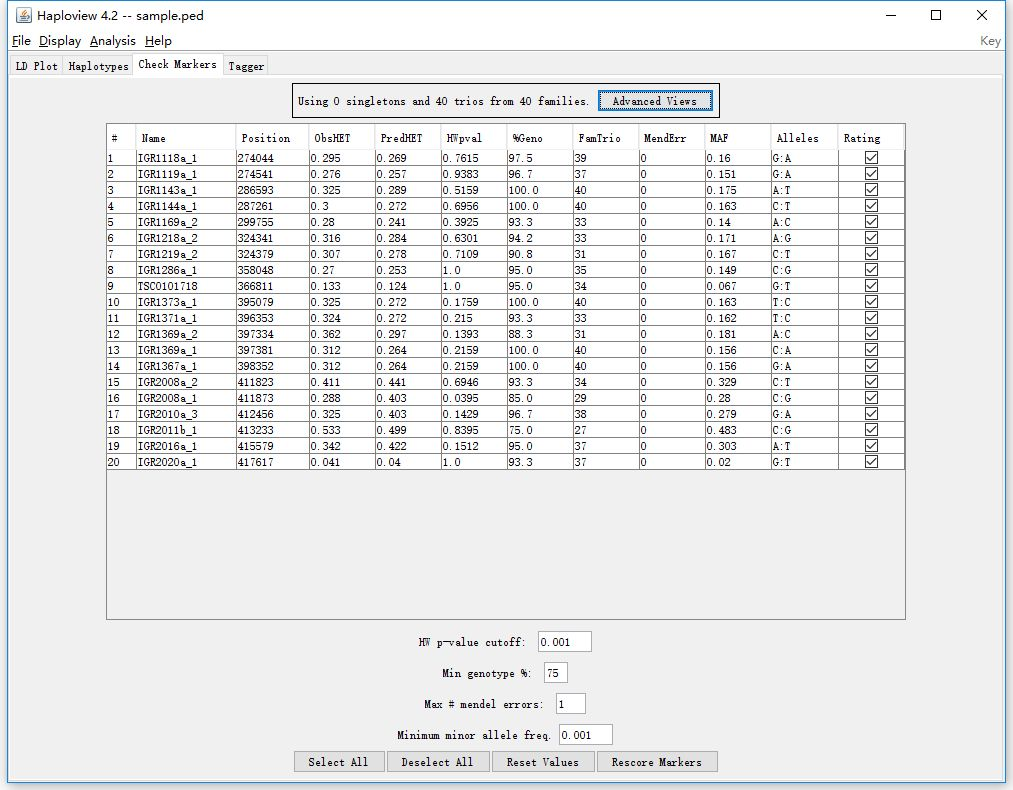Switch to the LD Plot tab
The height and width of the screenshot is (790, 1013).
[36, 66]
